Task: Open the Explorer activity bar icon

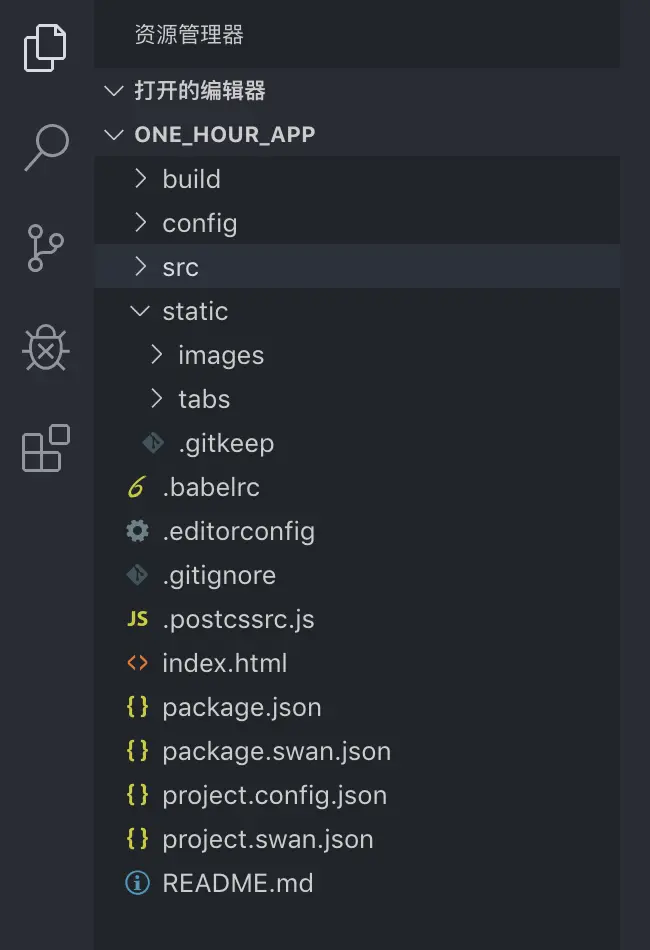Action: coord(46,47)
